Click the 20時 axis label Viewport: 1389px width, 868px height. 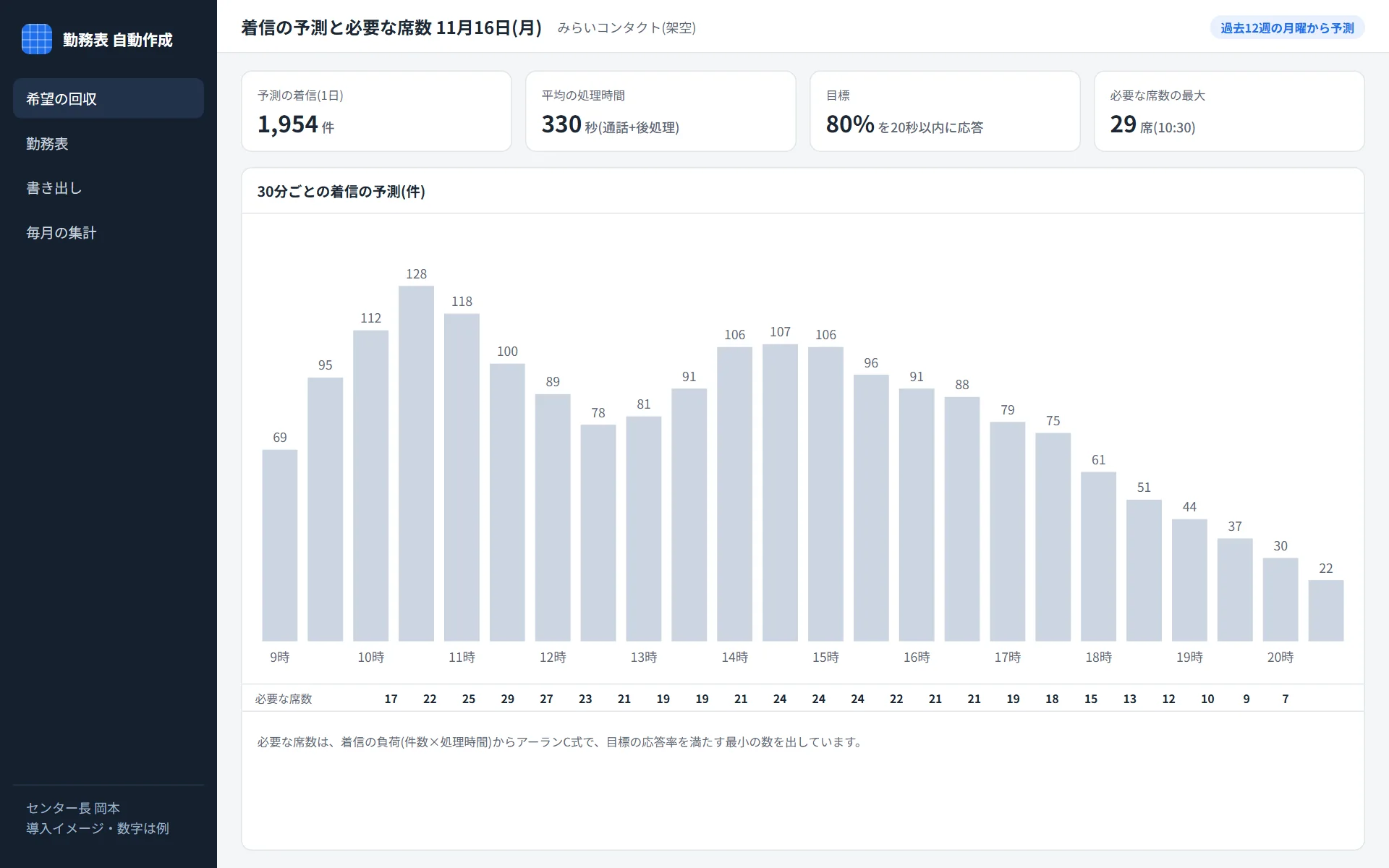coord(1280,657)
